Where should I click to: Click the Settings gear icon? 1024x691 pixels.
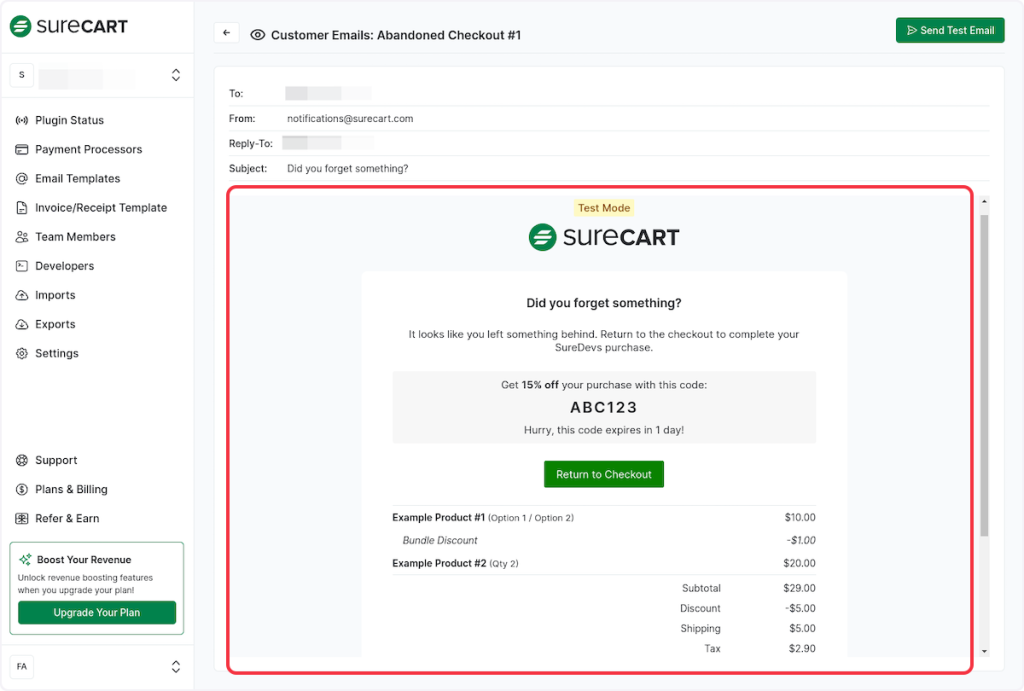(22, 353)
